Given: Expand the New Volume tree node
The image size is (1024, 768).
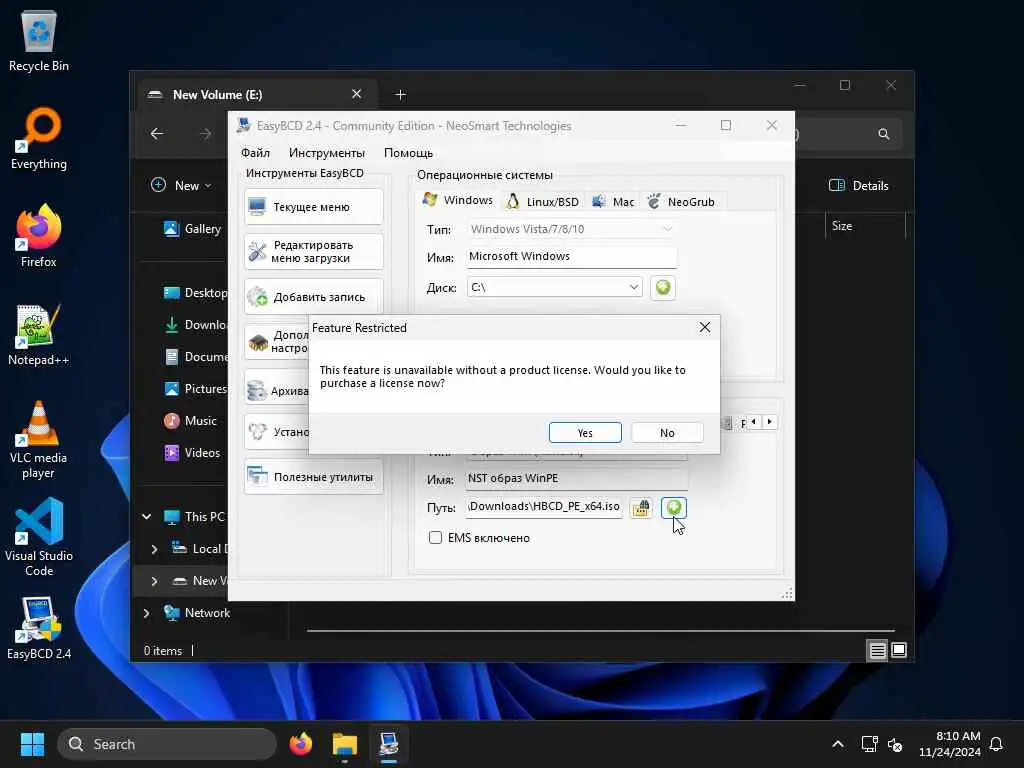Looking at the screenshot, I should point(154,581).
